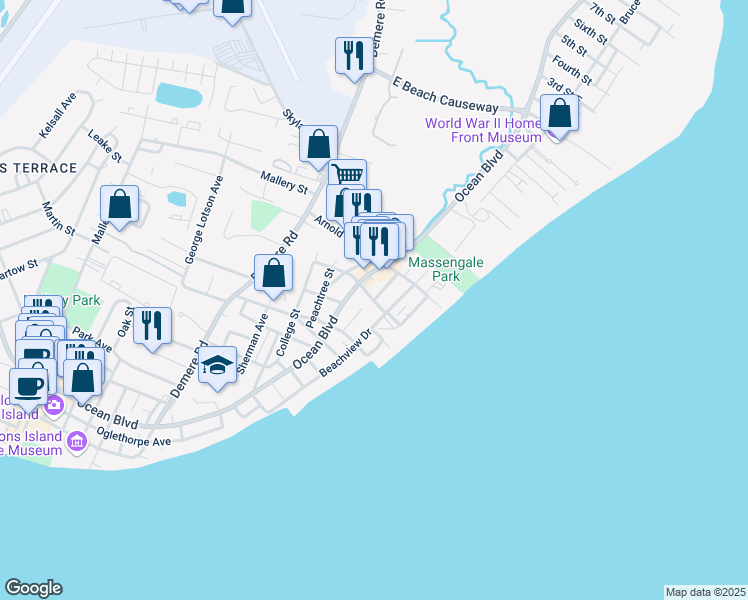Select the shopping bag marker above College St

click(273, 272)
